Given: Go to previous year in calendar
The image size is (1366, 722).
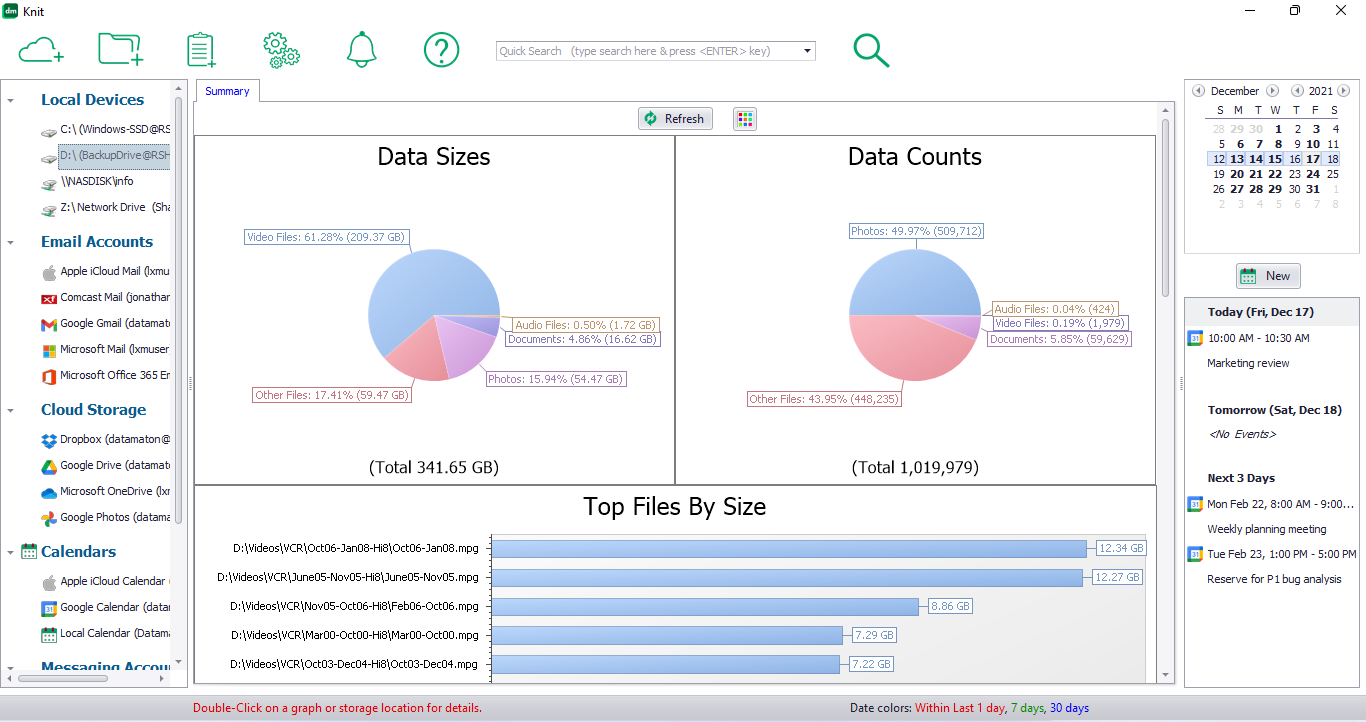Looking at the screenshot, I should point(1297,91).
